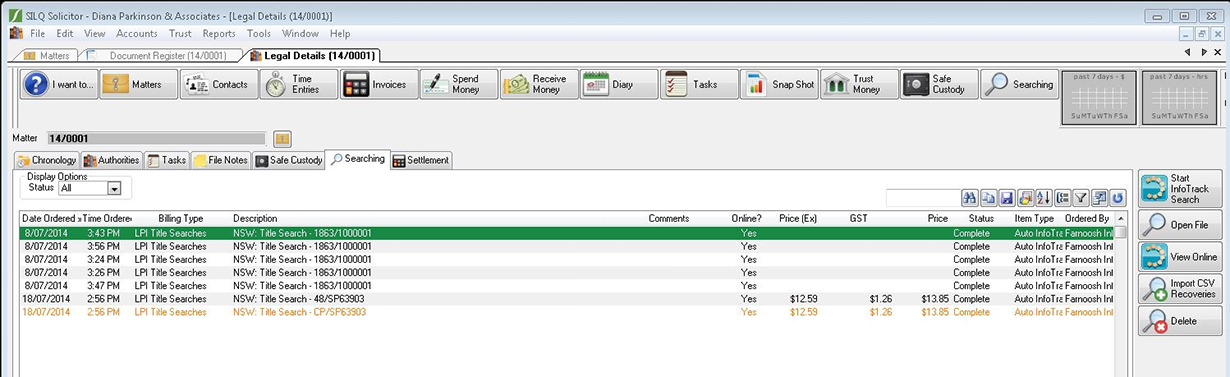Click the funnel filter icon
The height and width of the screenshot is (377, 1230).
[1081, 198]
